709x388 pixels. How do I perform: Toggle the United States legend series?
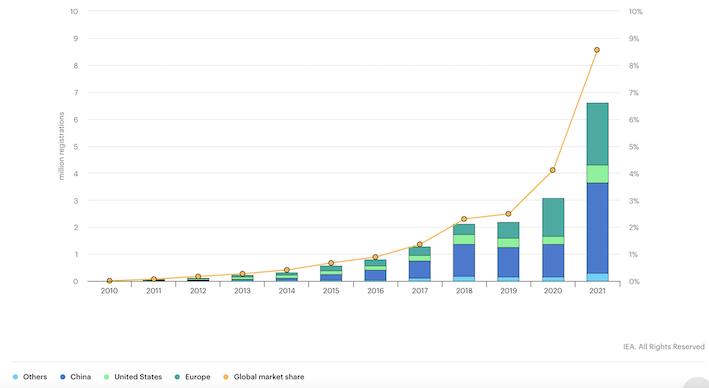133,377
